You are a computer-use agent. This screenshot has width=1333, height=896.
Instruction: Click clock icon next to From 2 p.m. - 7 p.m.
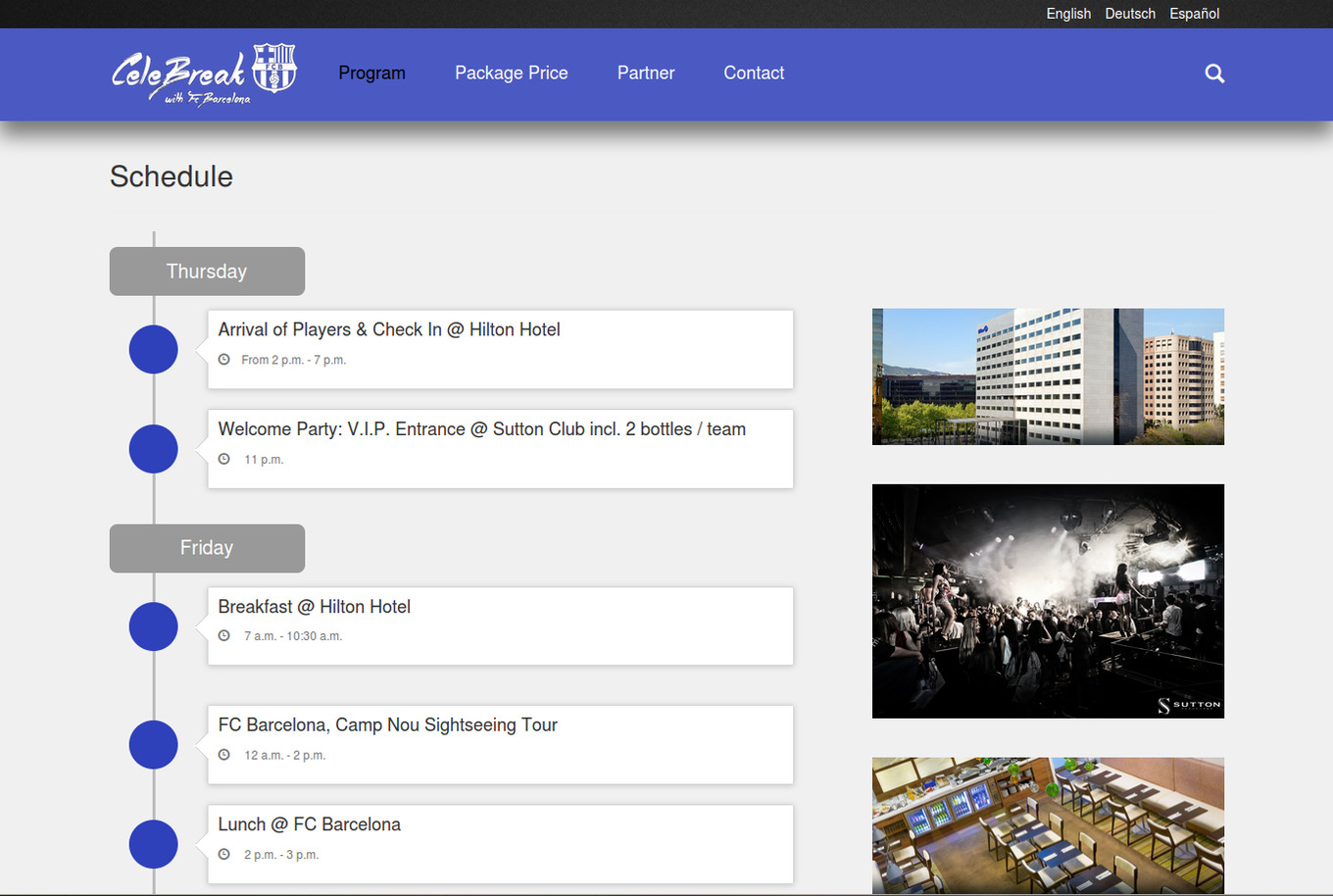click(x=224, y=360)
